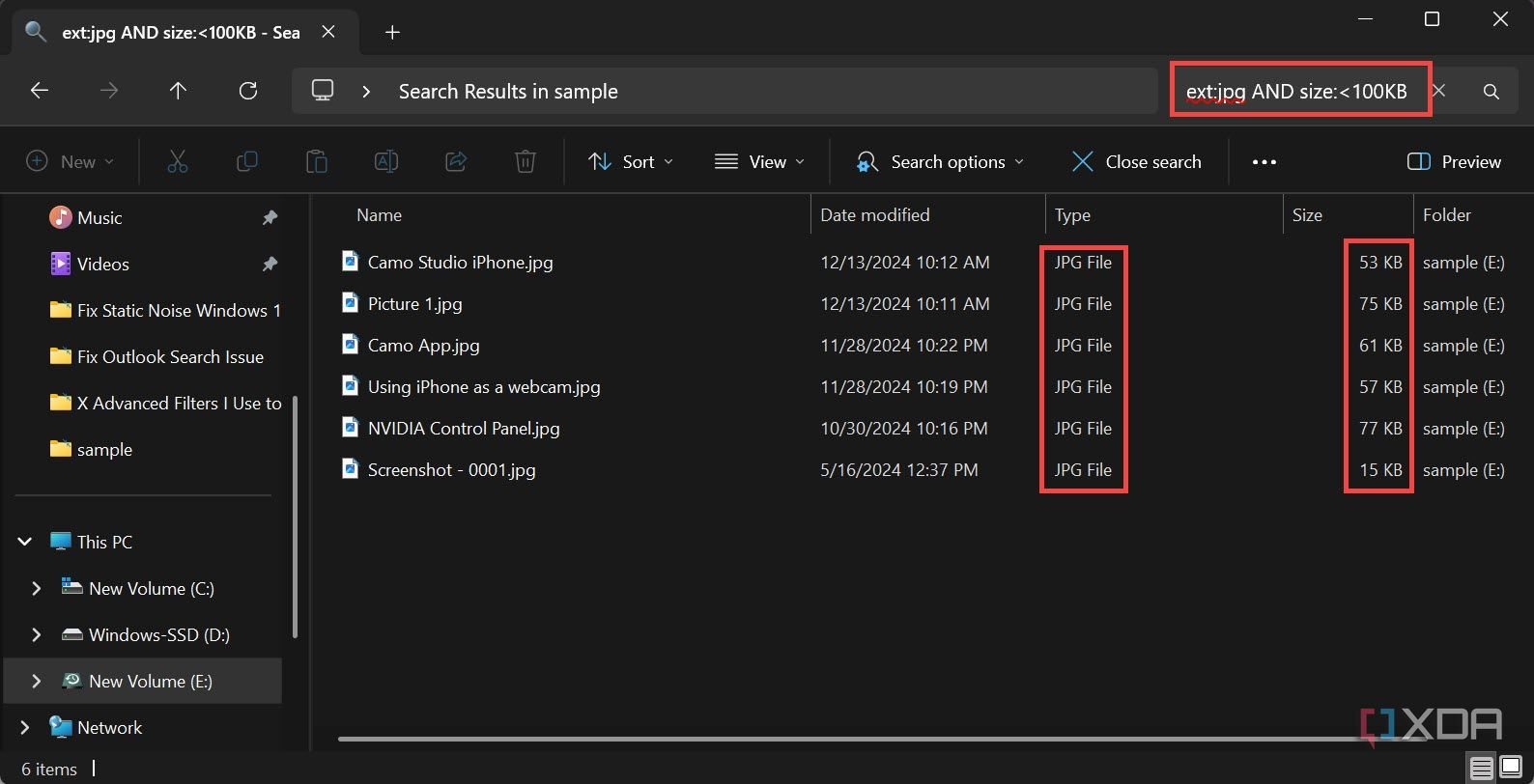
Task: Refresh the search results
Action: point(248,91)
